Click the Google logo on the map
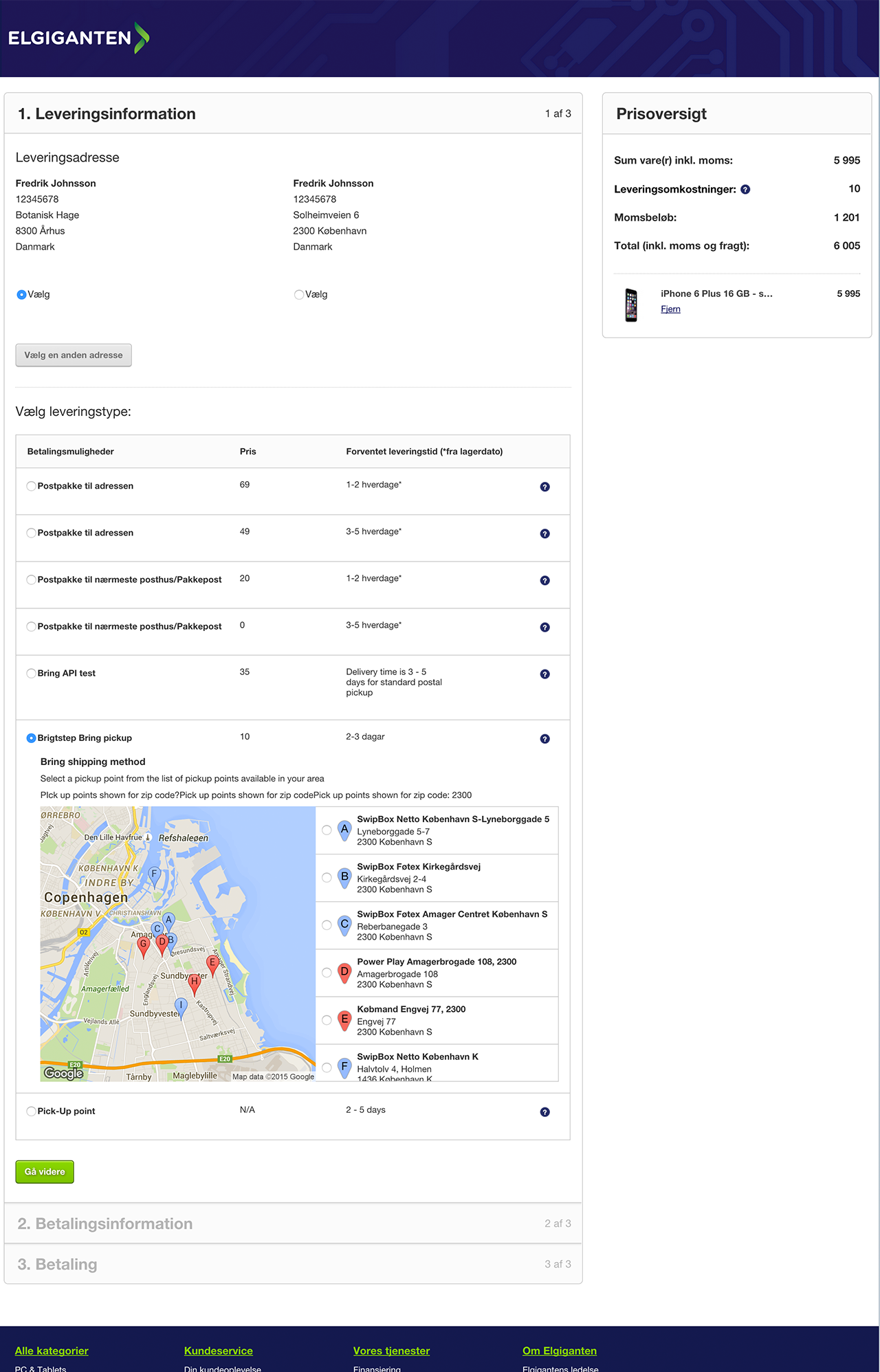 point(63,1073)
